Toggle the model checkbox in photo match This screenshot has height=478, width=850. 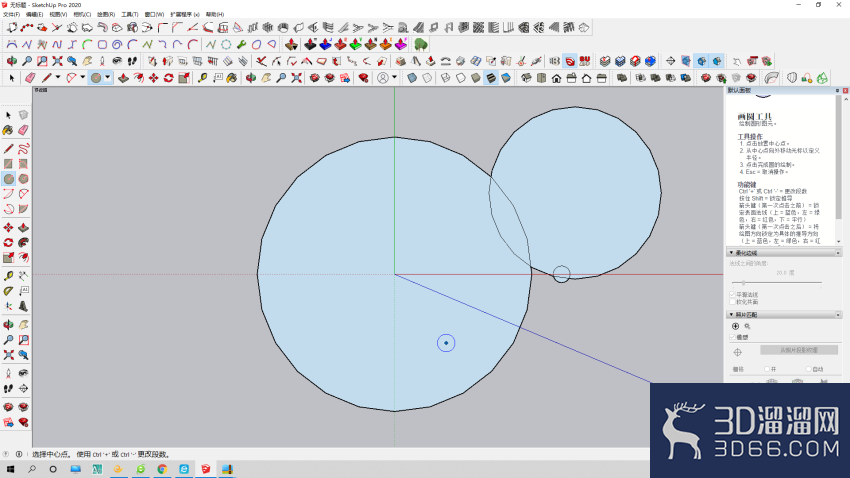pyautogui.click(x=732, y=337)
